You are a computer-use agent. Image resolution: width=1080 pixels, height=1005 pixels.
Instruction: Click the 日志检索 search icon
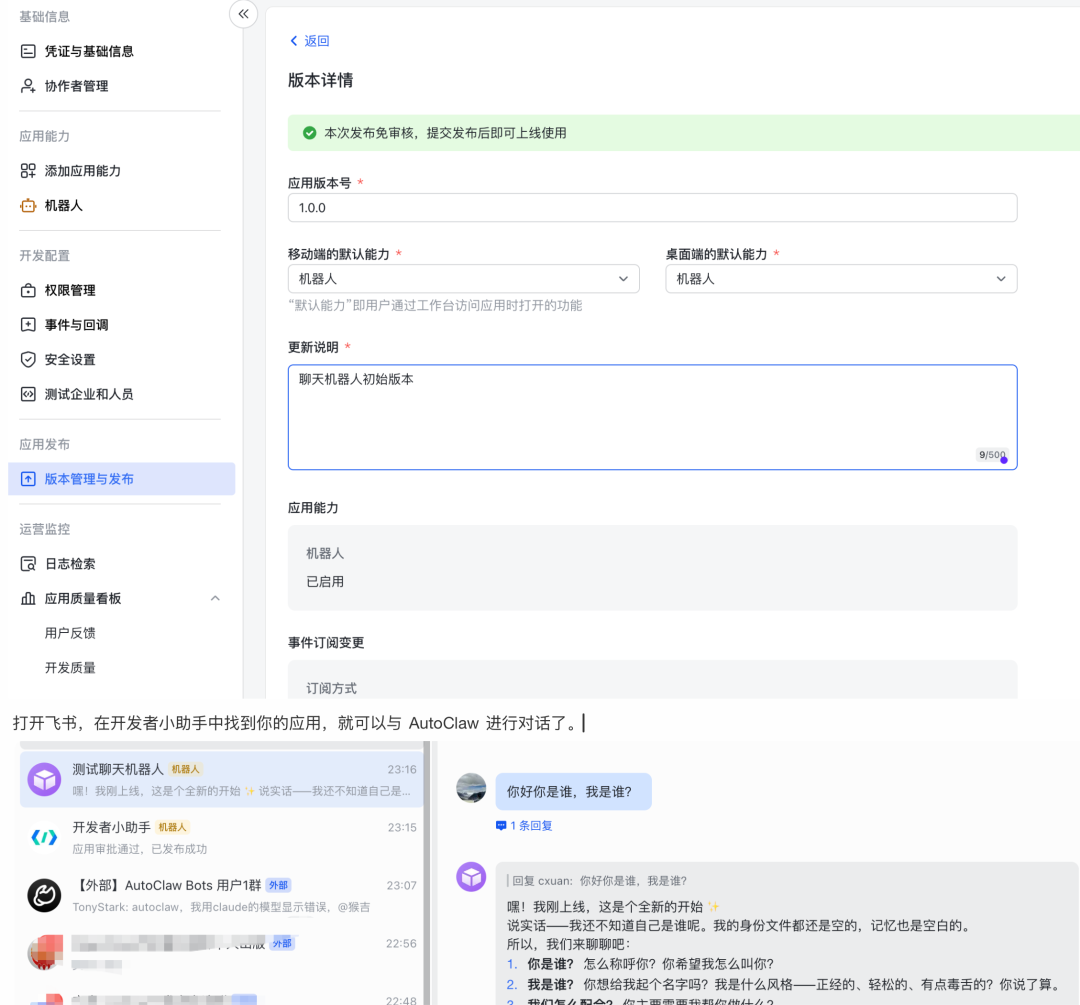pyautogui.click(x=28, y=563)
